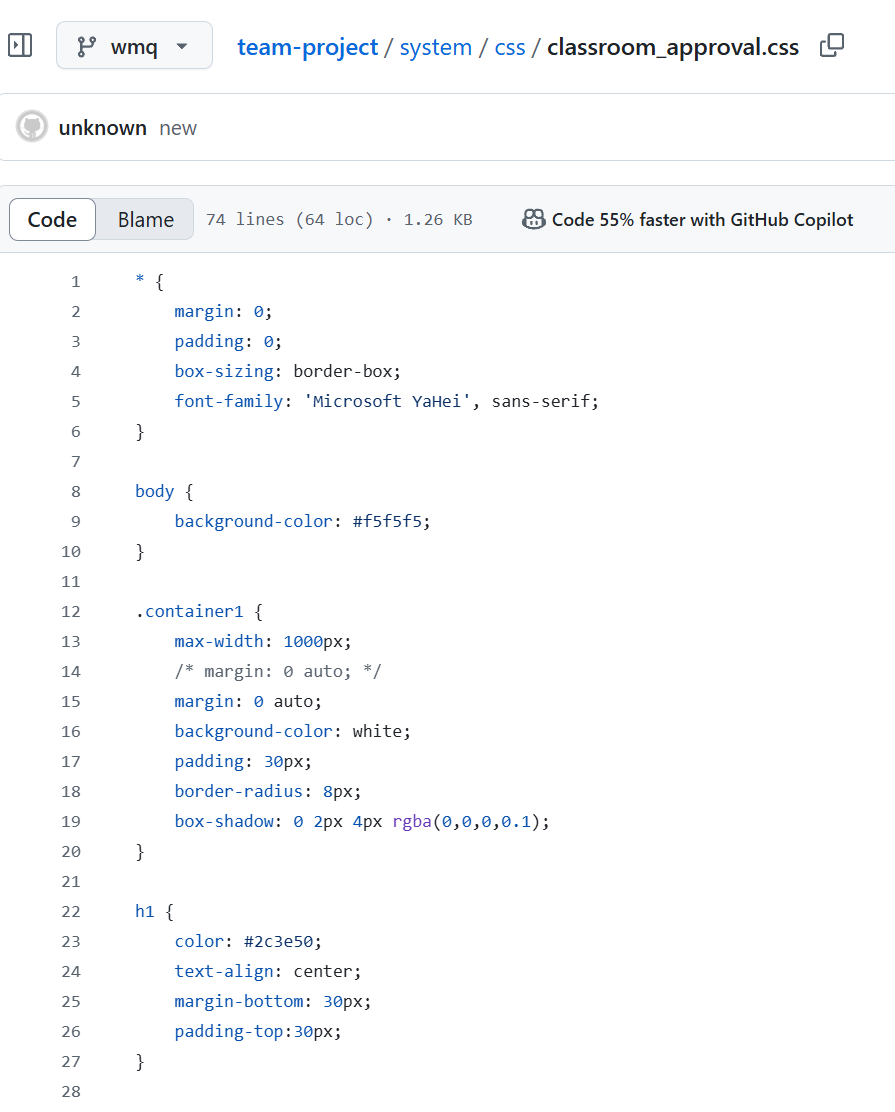Viewport: 895px width, 1112px height.
Task: Open the "new" commit message link
Action: coord(178,128)
